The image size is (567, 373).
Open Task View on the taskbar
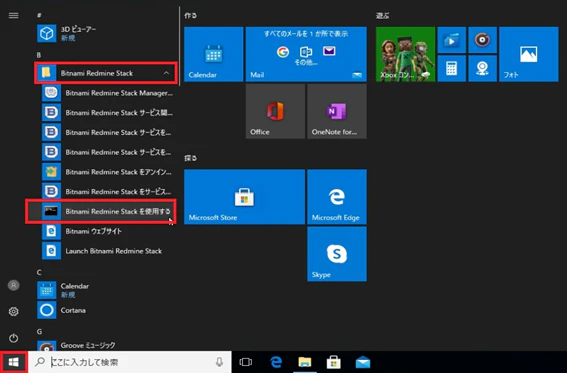[x=246, y=362]
